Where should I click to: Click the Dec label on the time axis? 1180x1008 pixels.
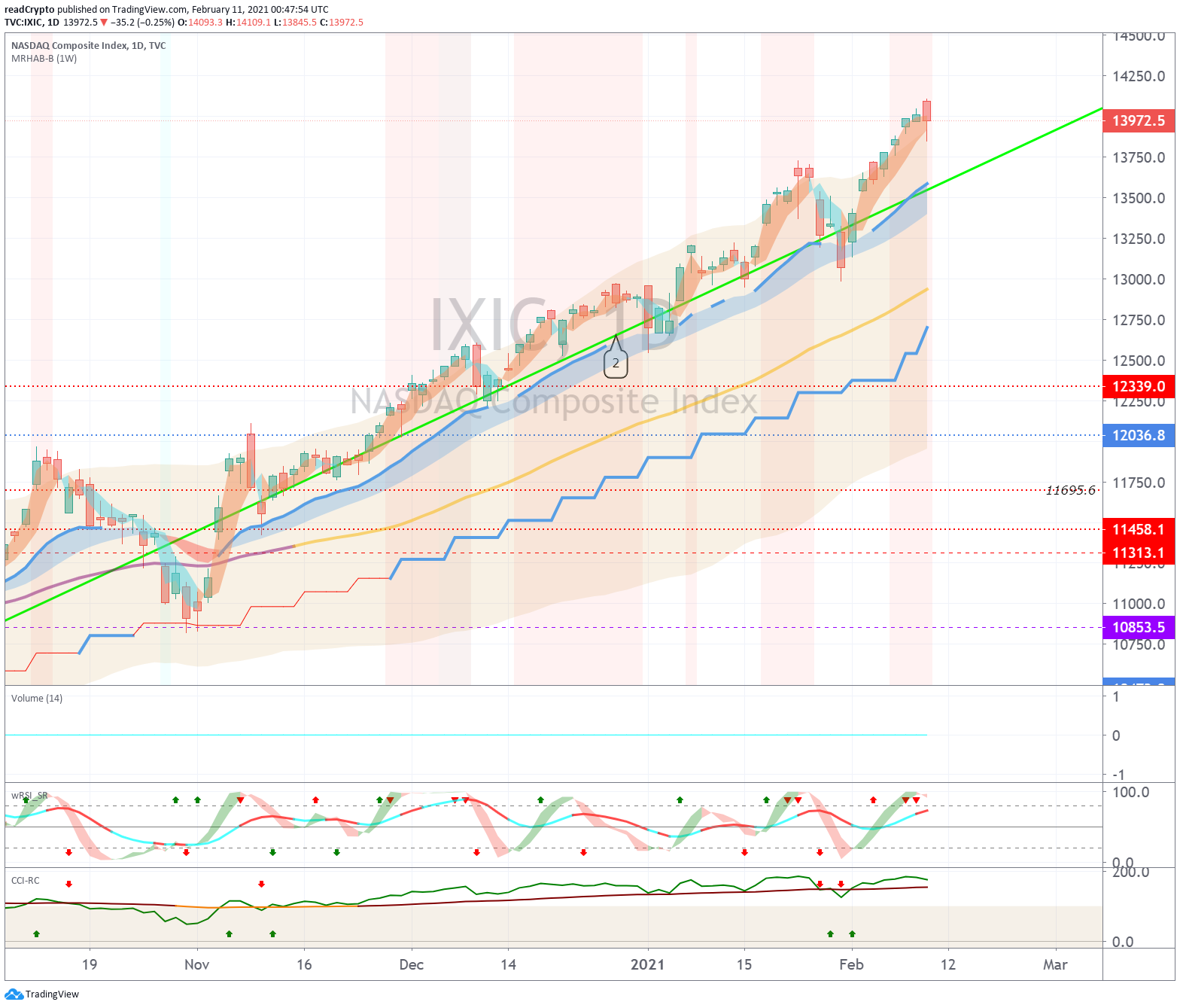[412, 964]
